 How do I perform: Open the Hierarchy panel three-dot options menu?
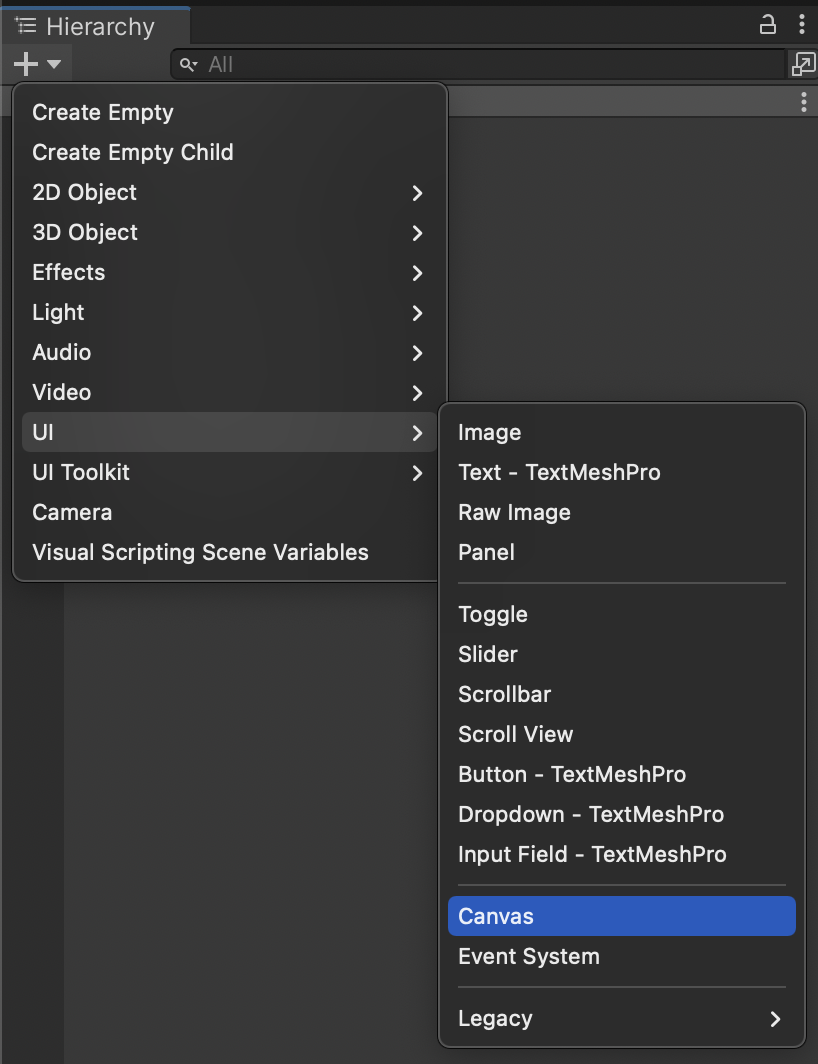pyautogui.click(x=802, y=25)
